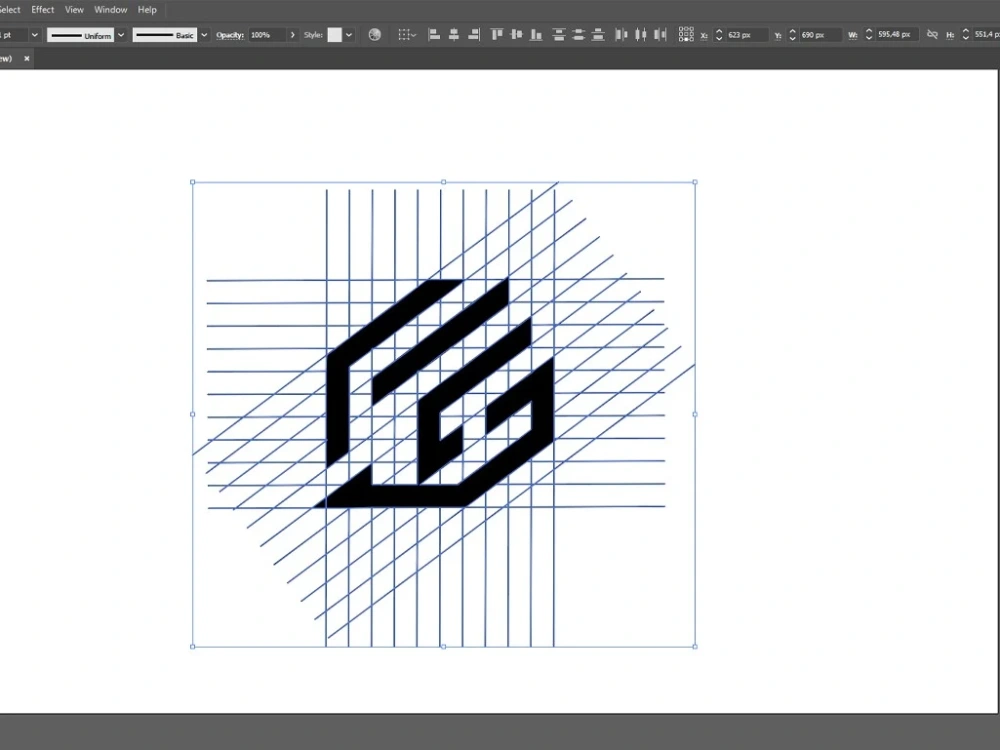The height and width of the screenshot is (750, 1000).
Task: Expand the opacity slider arrow
Action: pyautogui.click(x=293, y=35)
